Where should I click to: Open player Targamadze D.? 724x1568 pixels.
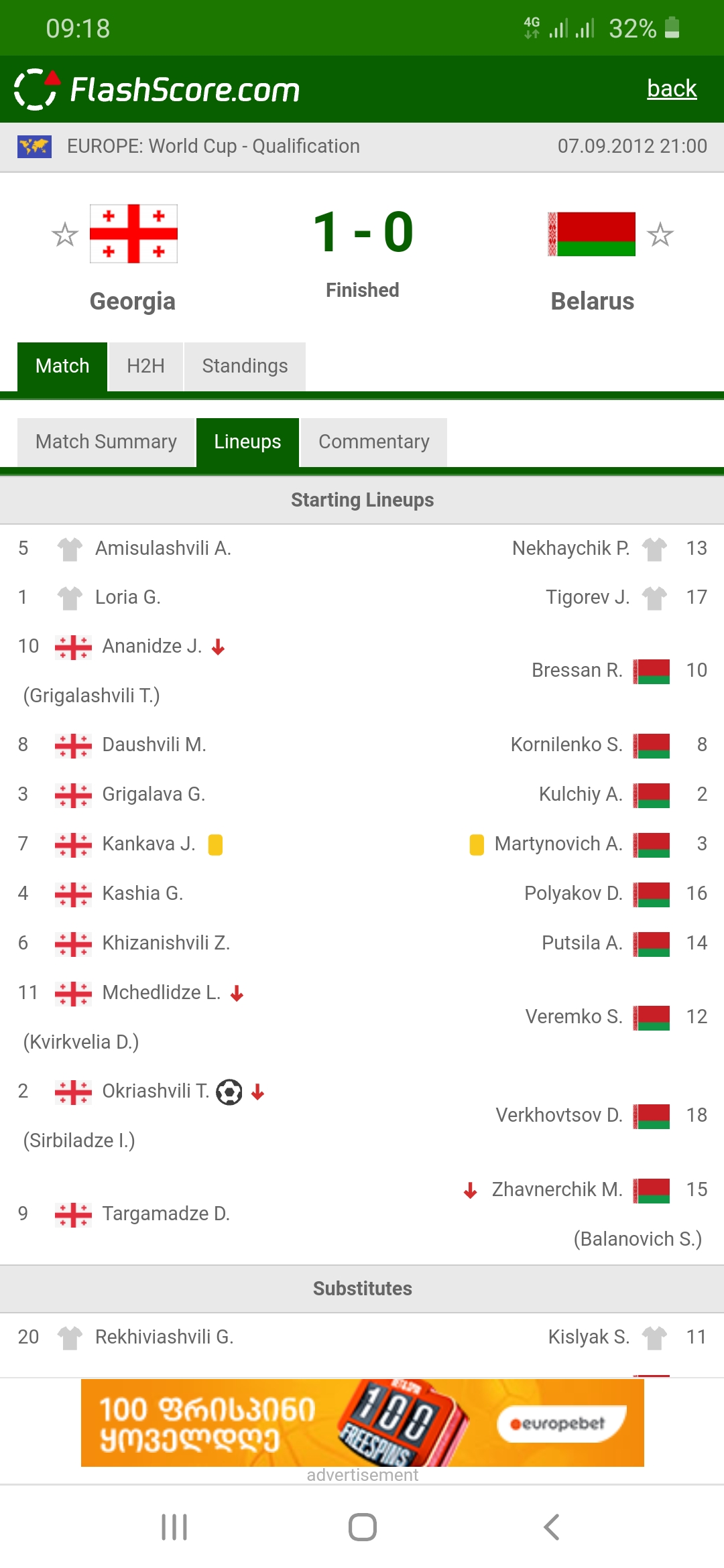point(166,1214)
